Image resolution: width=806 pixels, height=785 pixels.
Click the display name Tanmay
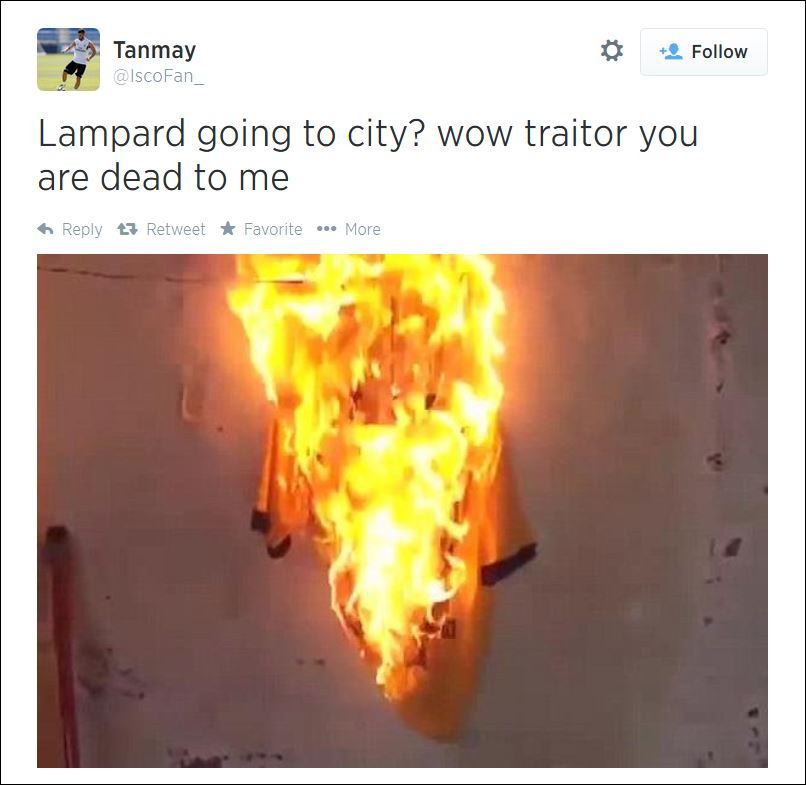[x=155, y=50]
